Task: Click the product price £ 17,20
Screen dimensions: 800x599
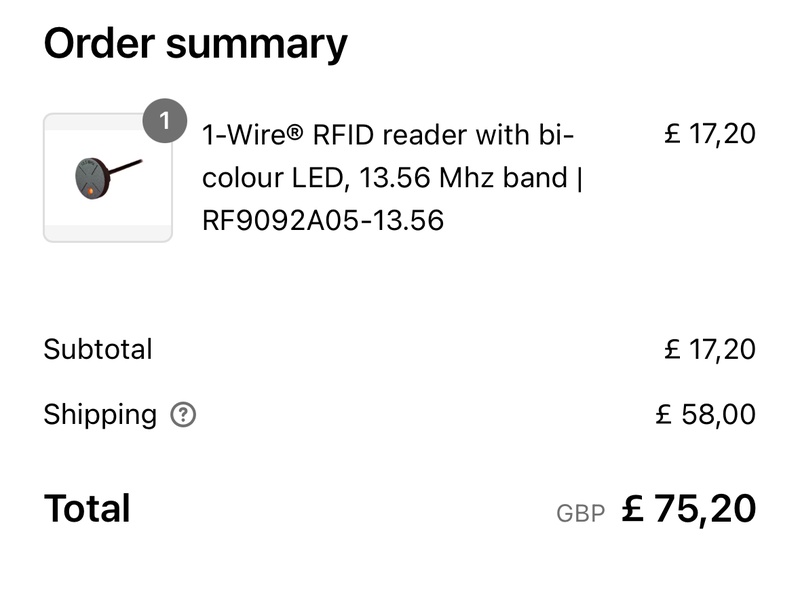Action: [710, 134]
